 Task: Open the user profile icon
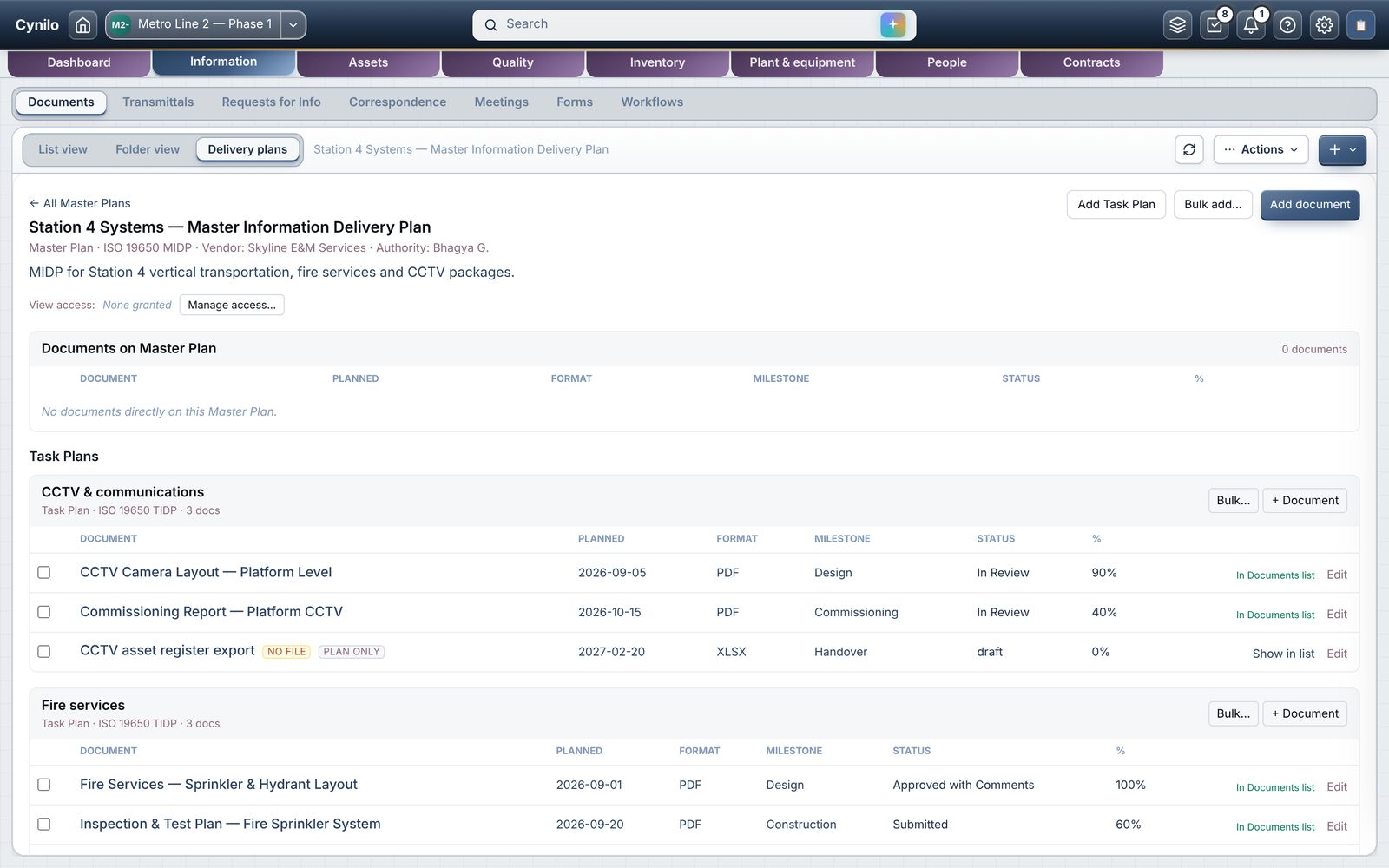point(1360,25)
